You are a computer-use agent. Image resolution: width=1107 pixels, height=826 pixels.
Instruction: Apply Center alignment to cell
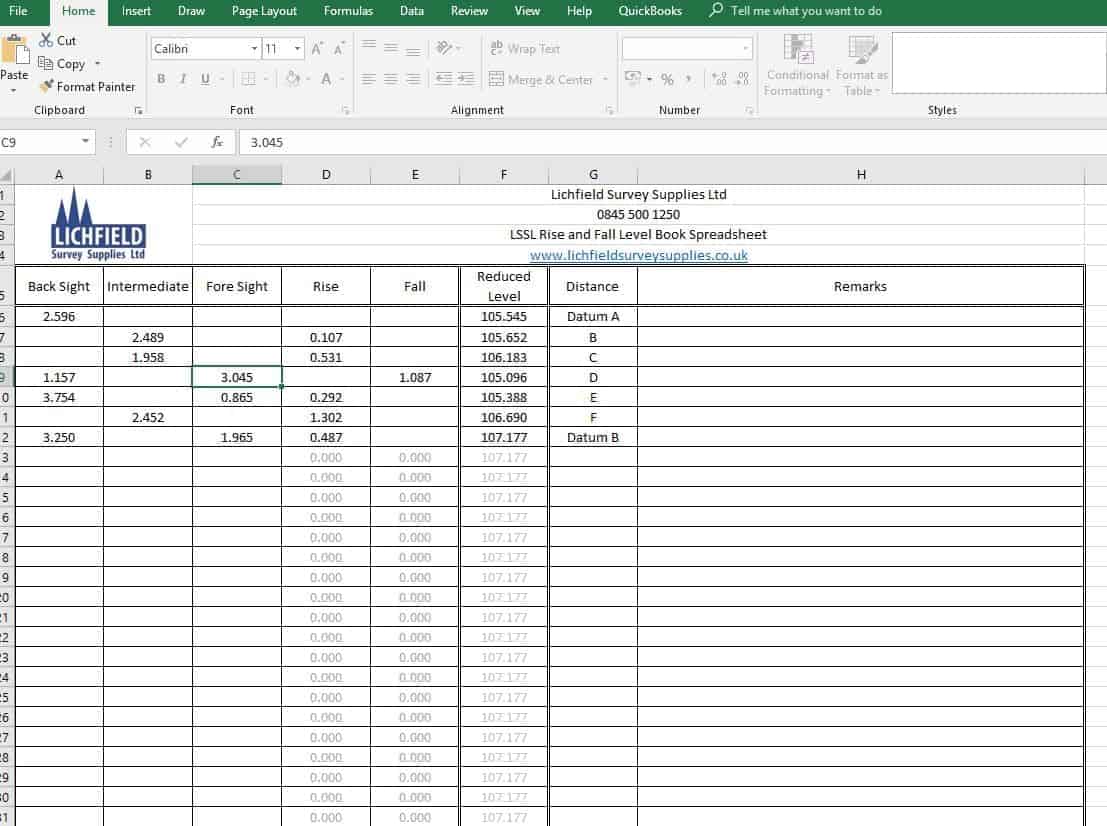[390, 78]
